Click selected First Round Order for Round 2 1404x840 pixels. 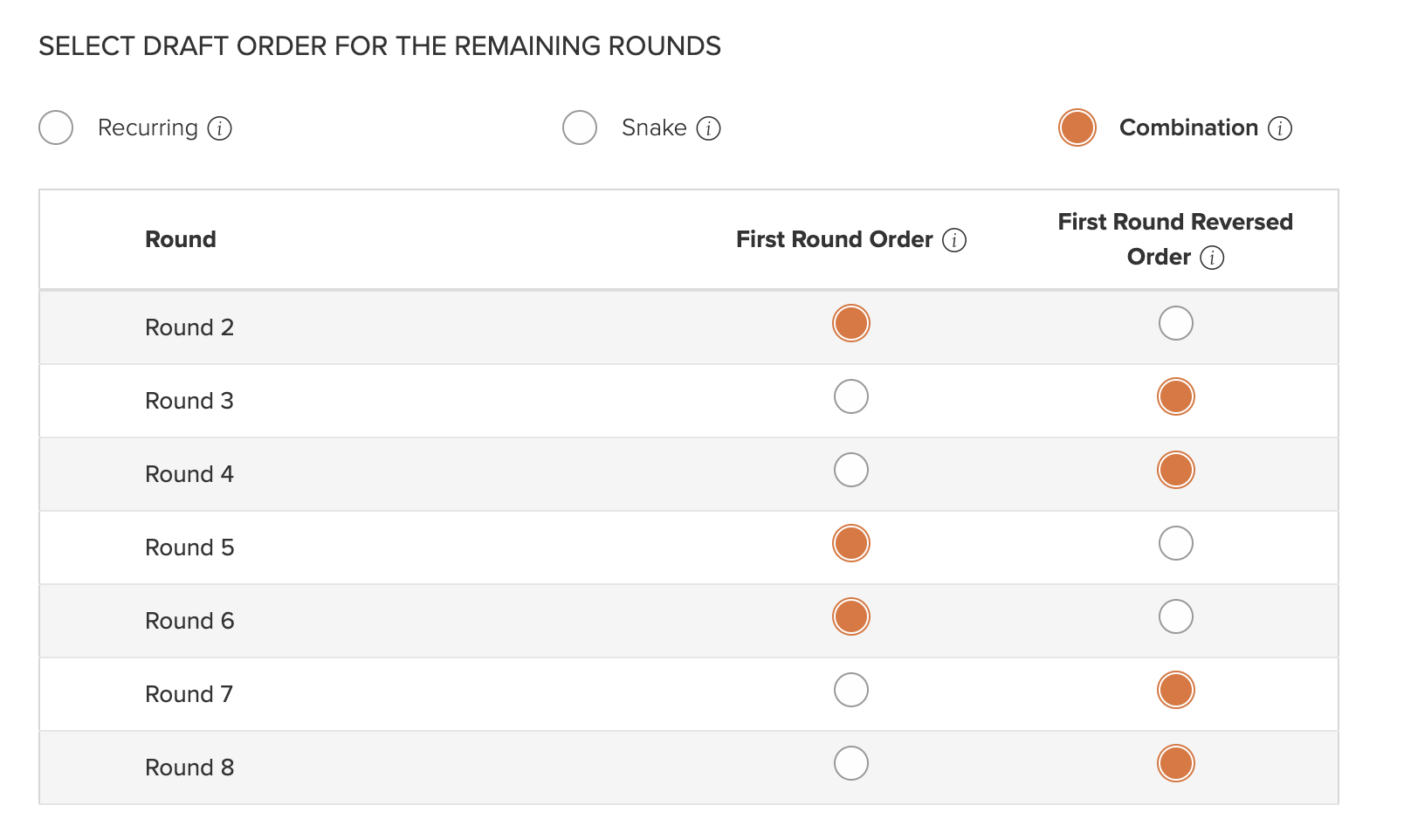(x=851, y=323)
